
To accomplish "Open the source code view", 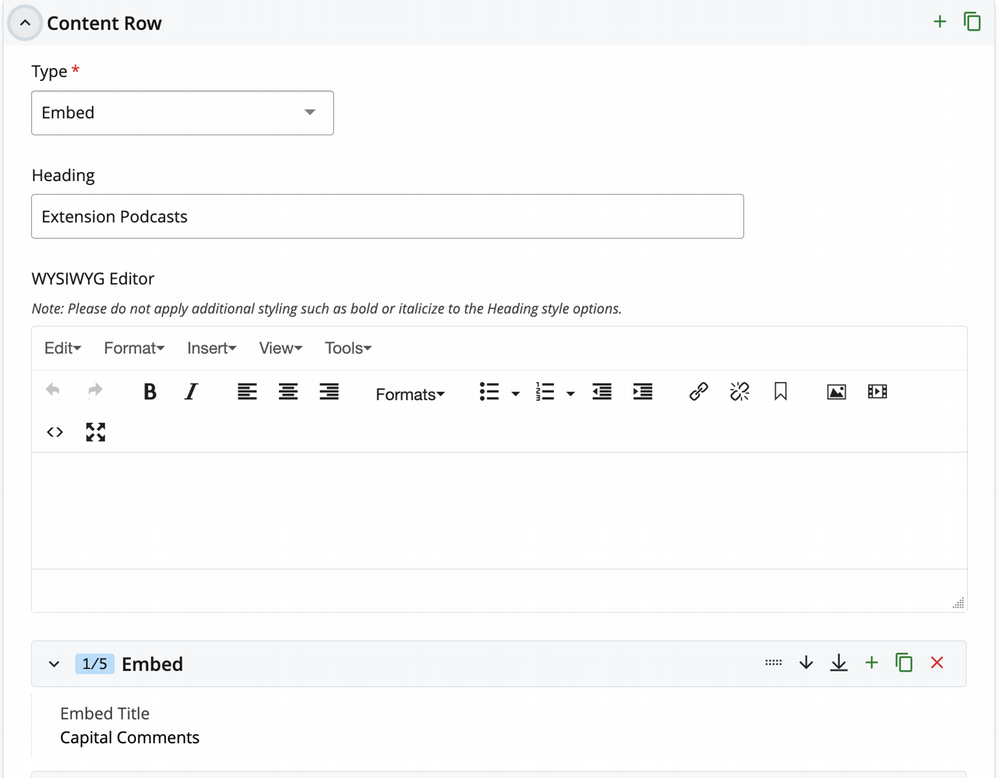I will (x=55, y=432).
